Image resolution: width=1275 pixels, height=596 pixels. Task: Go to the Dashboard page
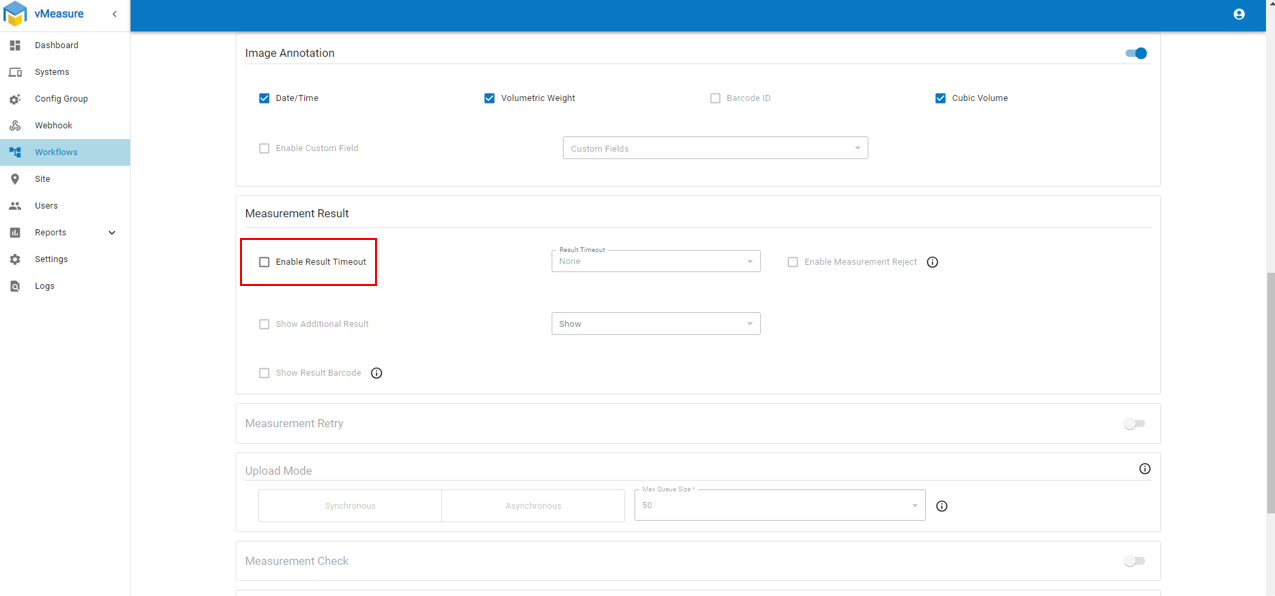tap(56, 45)
